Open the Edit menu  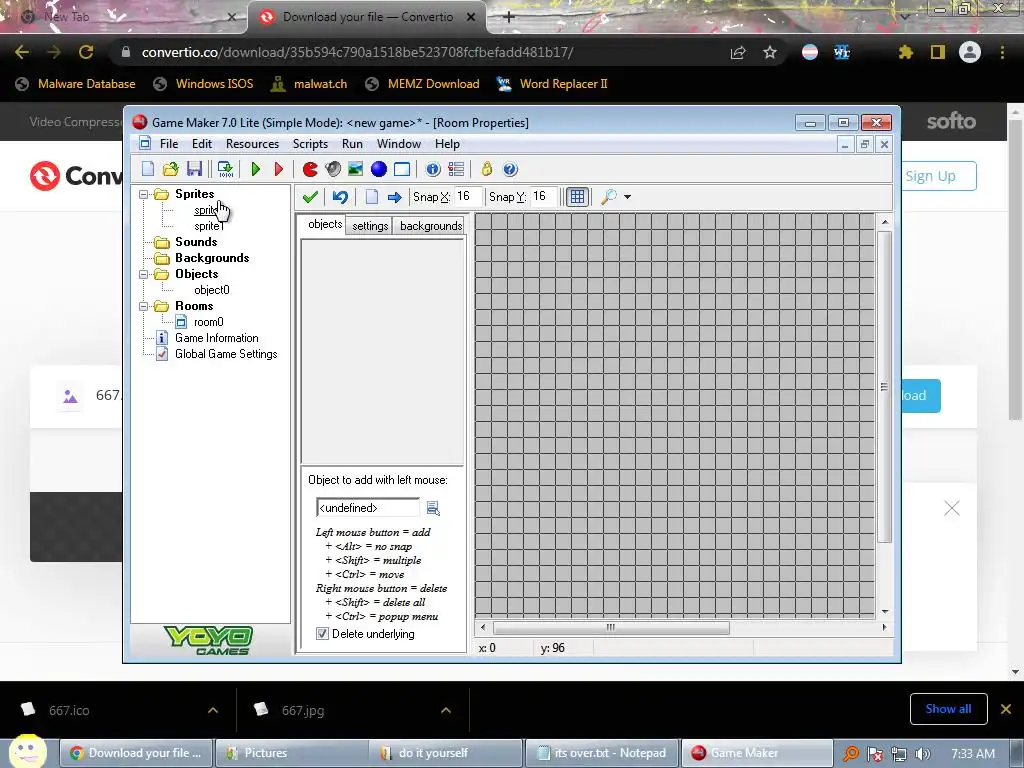point(202,144)
